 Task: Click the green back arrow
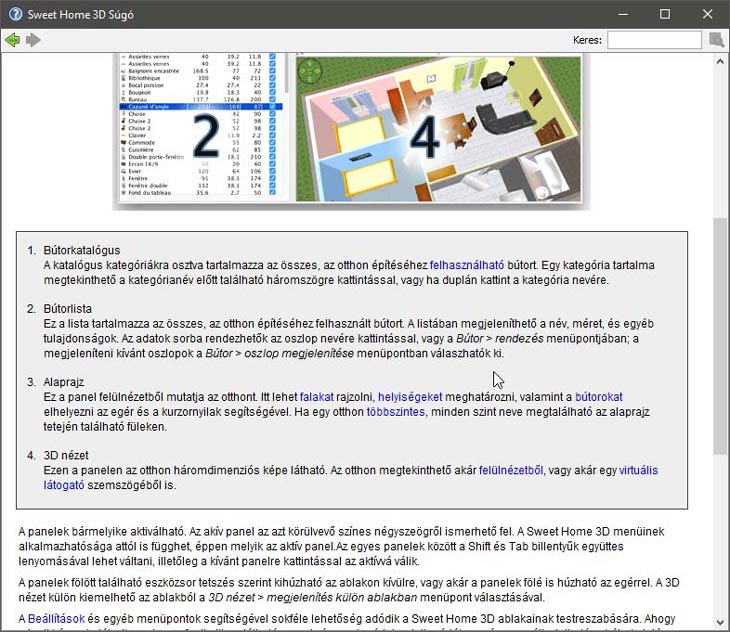[x=12, y=40]
